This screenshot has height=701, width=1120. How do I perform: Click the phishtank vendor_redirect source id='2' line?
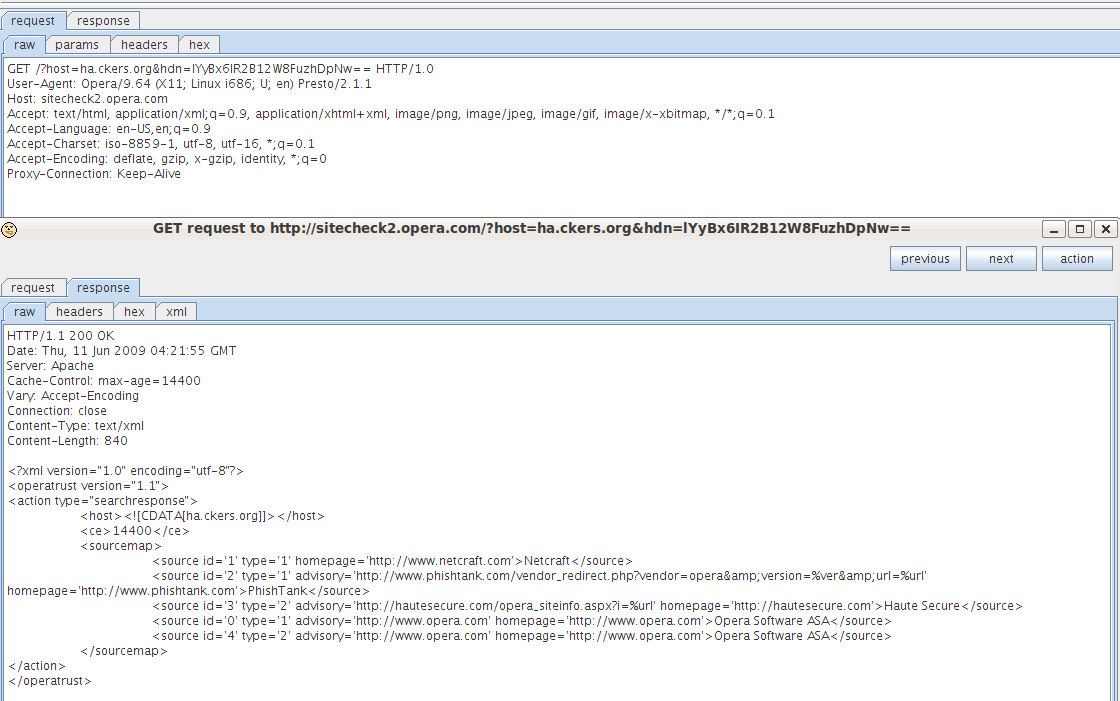coord(539,575)
